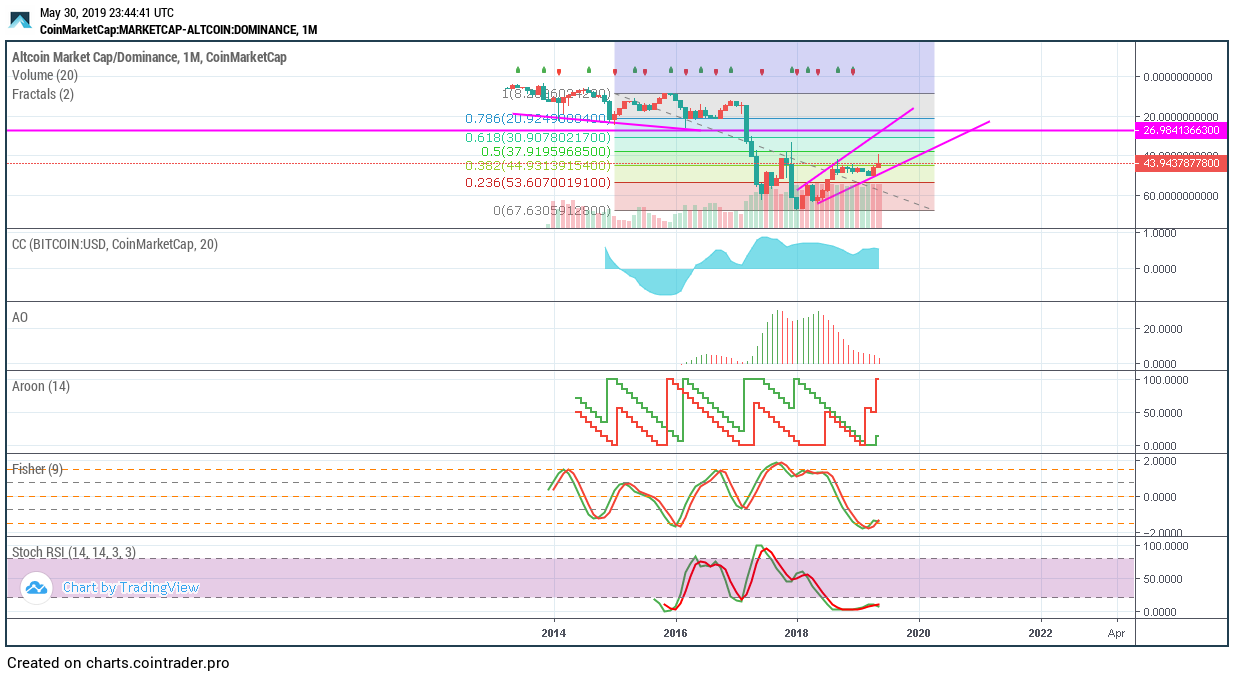
Task: Select the Fractals (2) indicator label
Action: 43,94
